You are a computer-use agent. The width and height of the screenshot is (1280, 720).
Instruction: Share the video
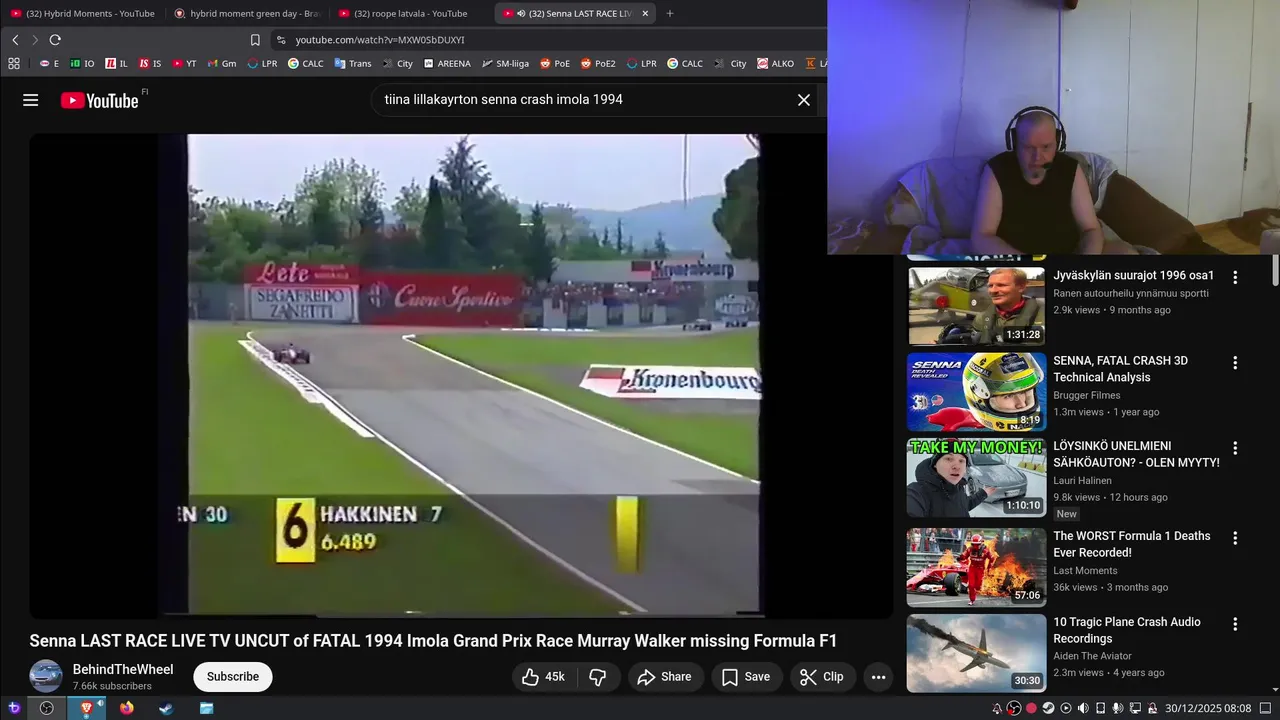[664, 677]
